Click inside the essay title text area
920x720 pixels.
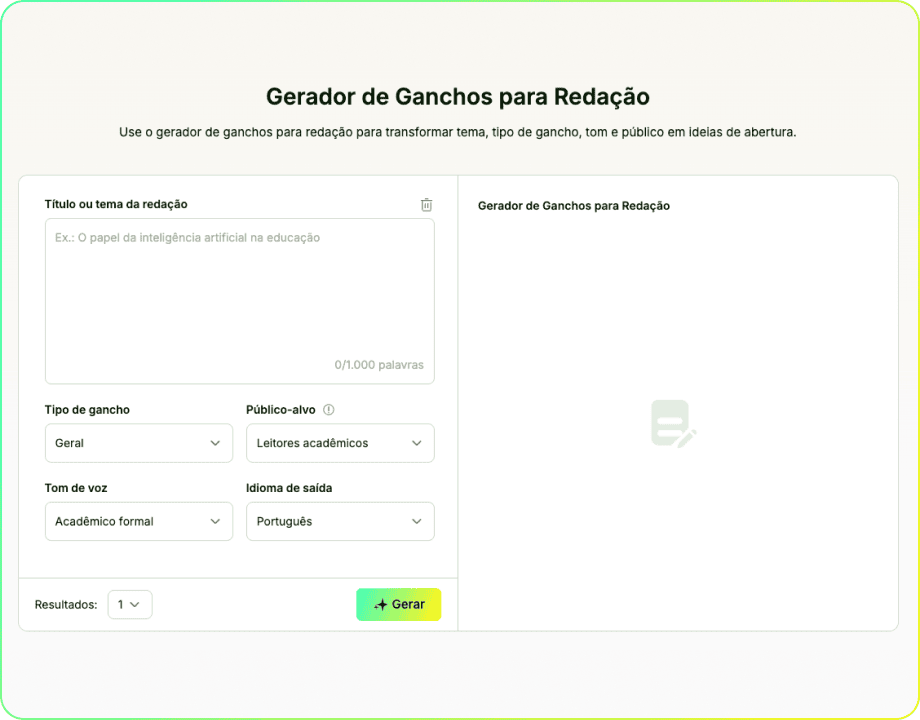tap(239, 301)
